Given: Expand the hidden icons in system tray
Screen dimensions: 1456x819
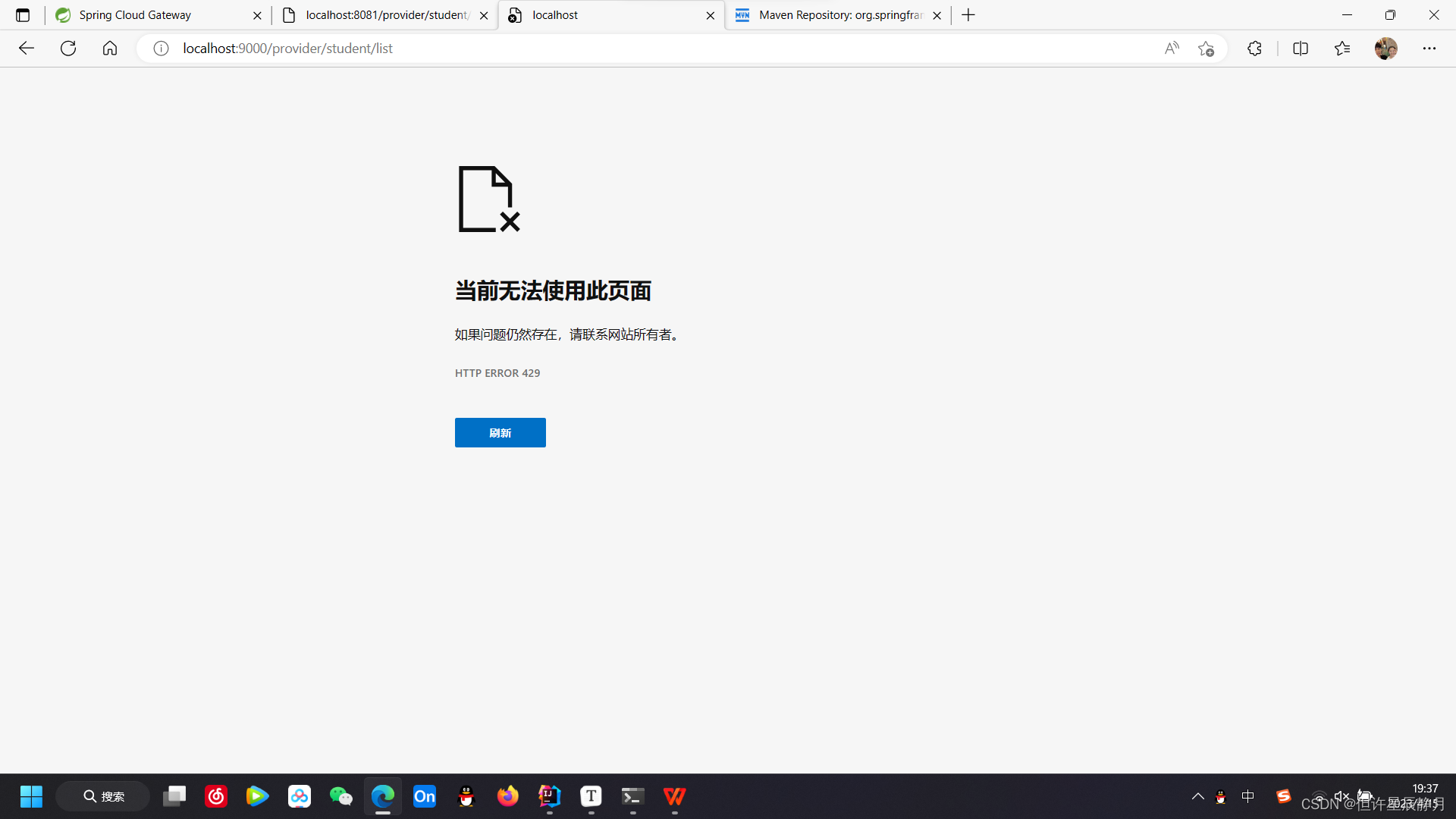Looking at the screenshot, I should click(x=1197, y=796).
